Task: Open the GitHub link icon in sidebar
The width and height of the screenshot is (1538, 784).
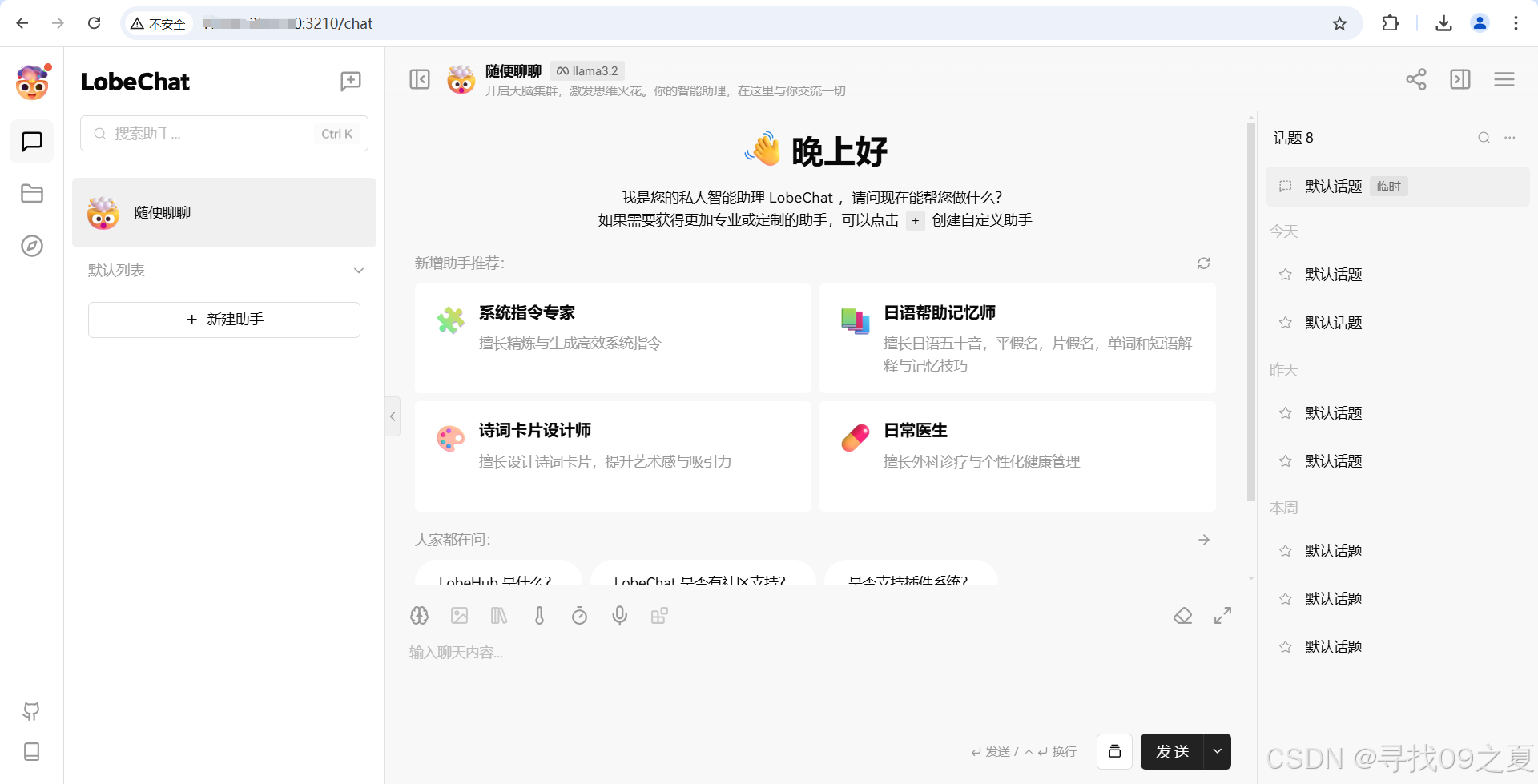Action: (32, 711)
